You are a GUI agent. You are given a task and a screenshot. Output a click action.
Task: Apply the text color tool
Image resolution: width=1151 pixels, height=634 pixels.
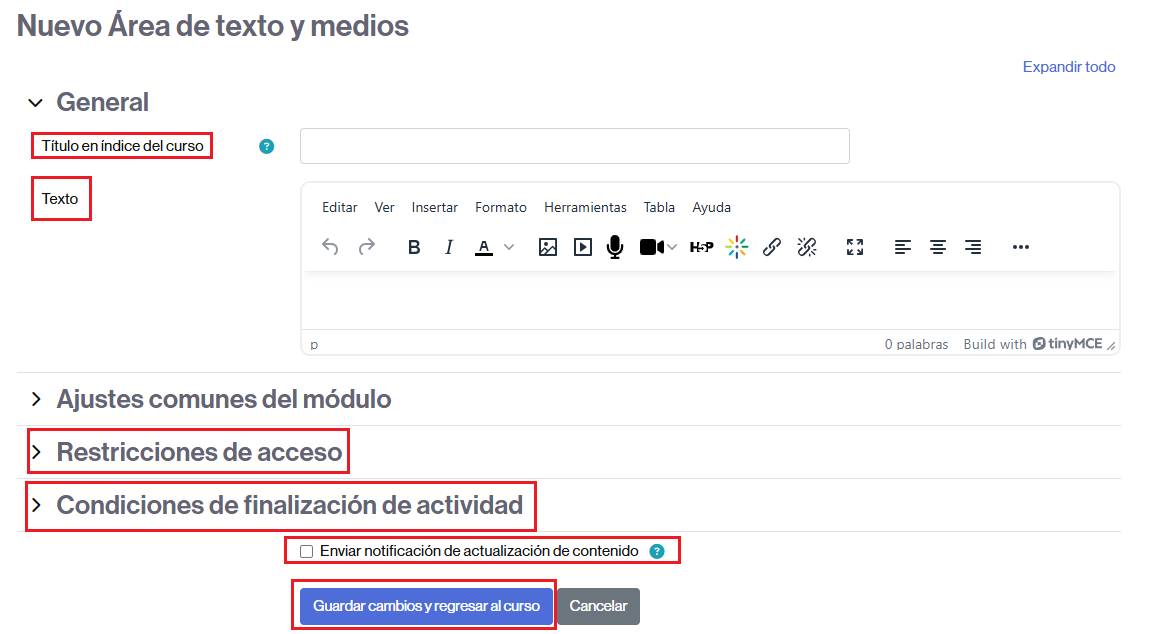(x=484, y=247)
